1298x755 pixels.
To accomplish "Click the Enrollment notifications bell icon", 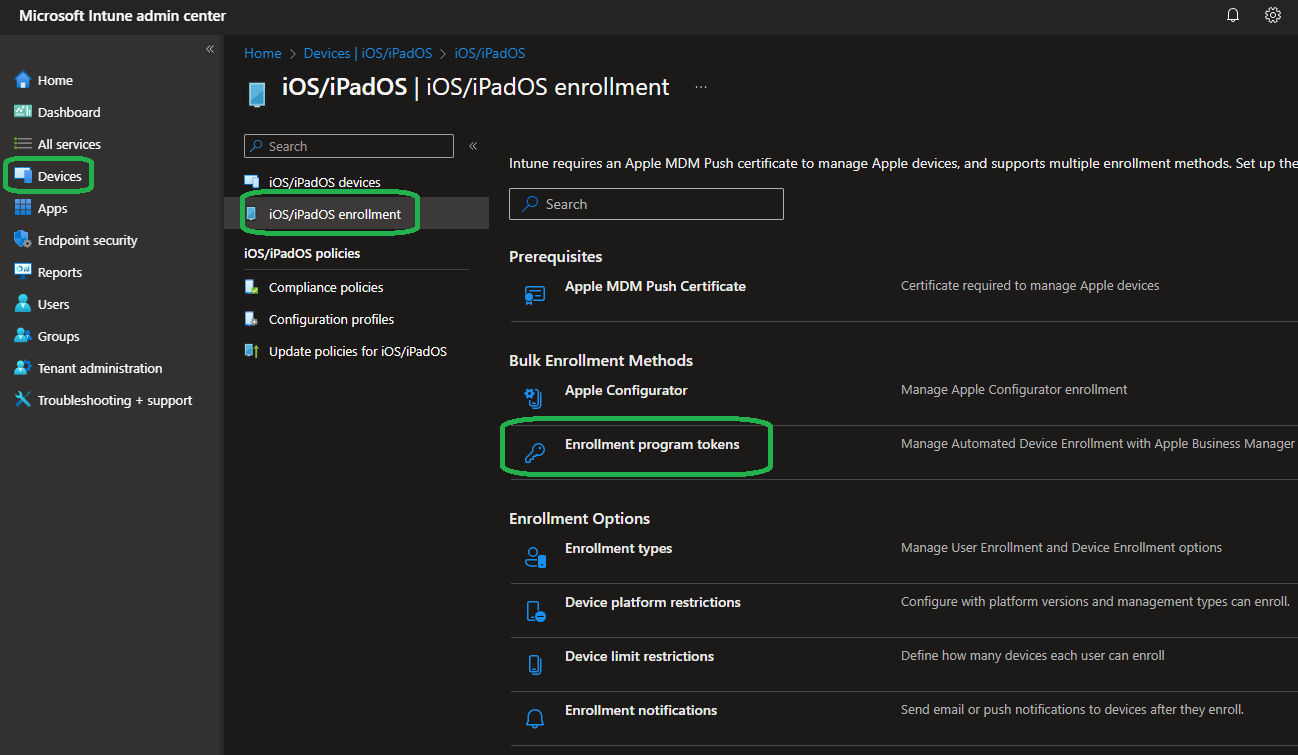I will tap(535, 718).
